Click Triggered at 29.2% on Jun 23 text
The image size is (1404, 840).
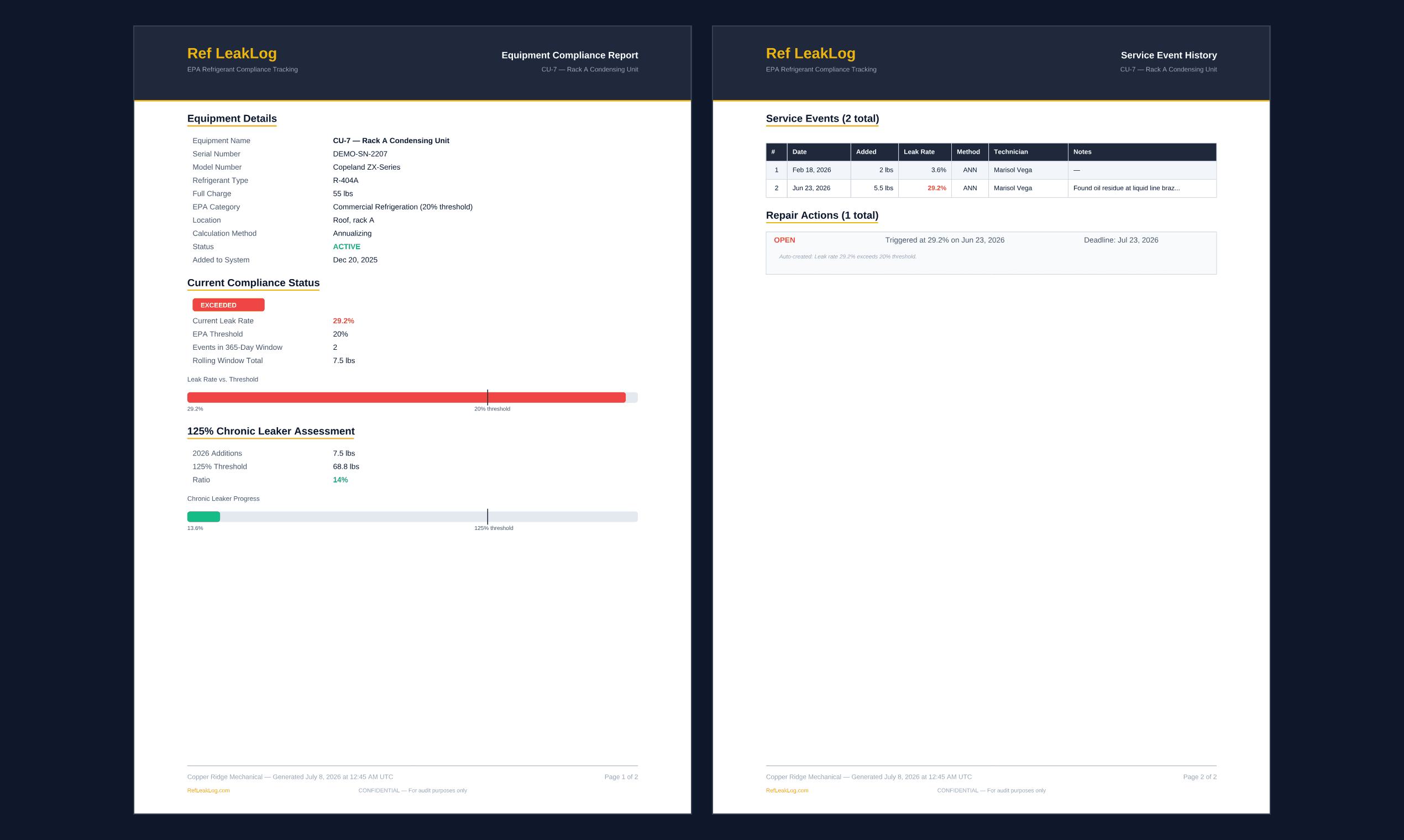click(x=944, y=240)
